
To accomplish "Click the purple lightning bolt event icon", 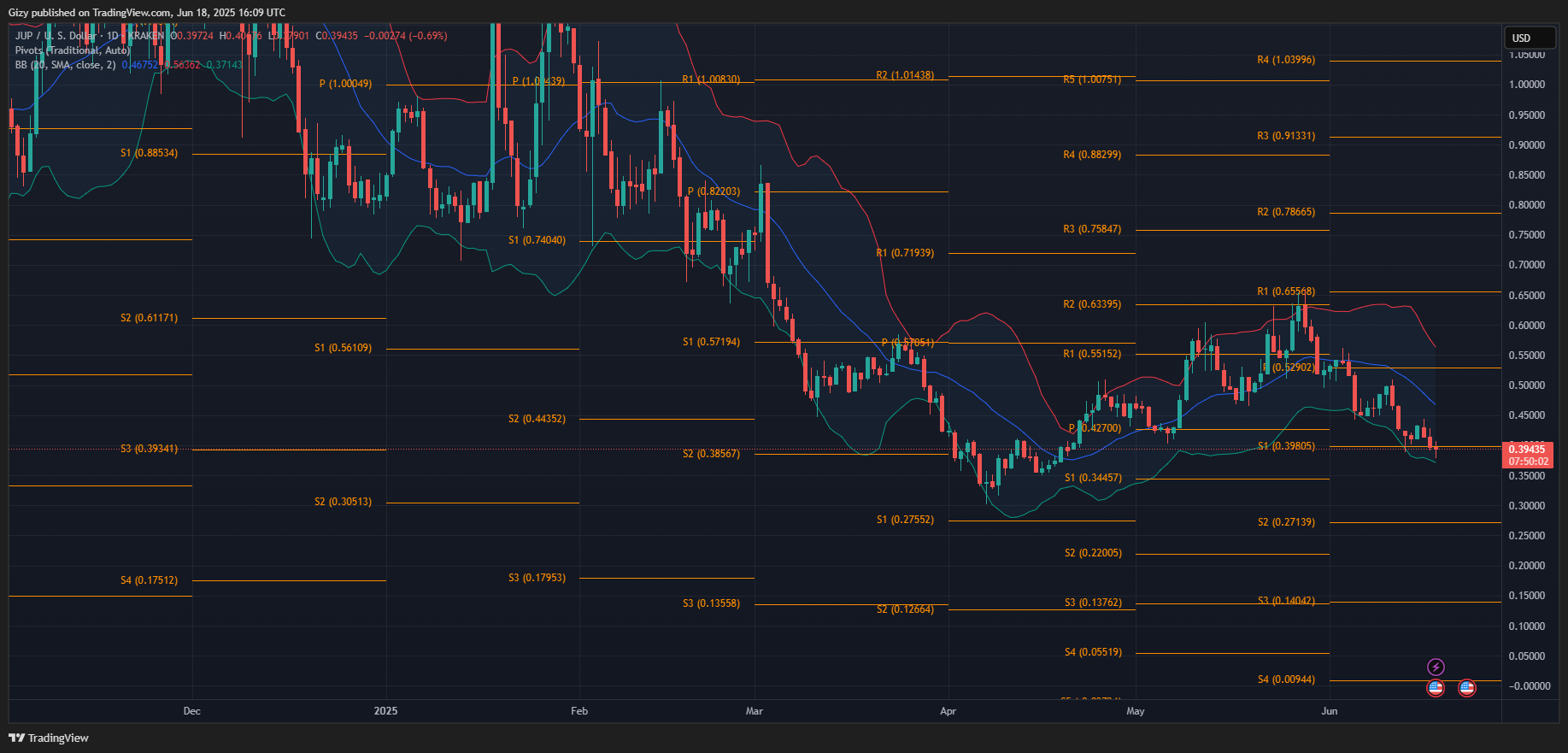I will 1436,667.
